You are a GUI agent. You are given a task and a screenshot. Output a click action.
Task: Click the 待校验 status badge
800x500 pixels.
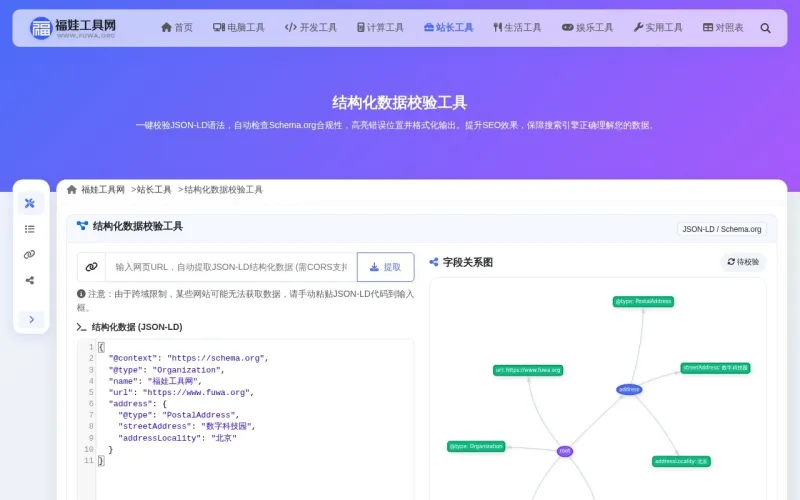click(743, 262)
